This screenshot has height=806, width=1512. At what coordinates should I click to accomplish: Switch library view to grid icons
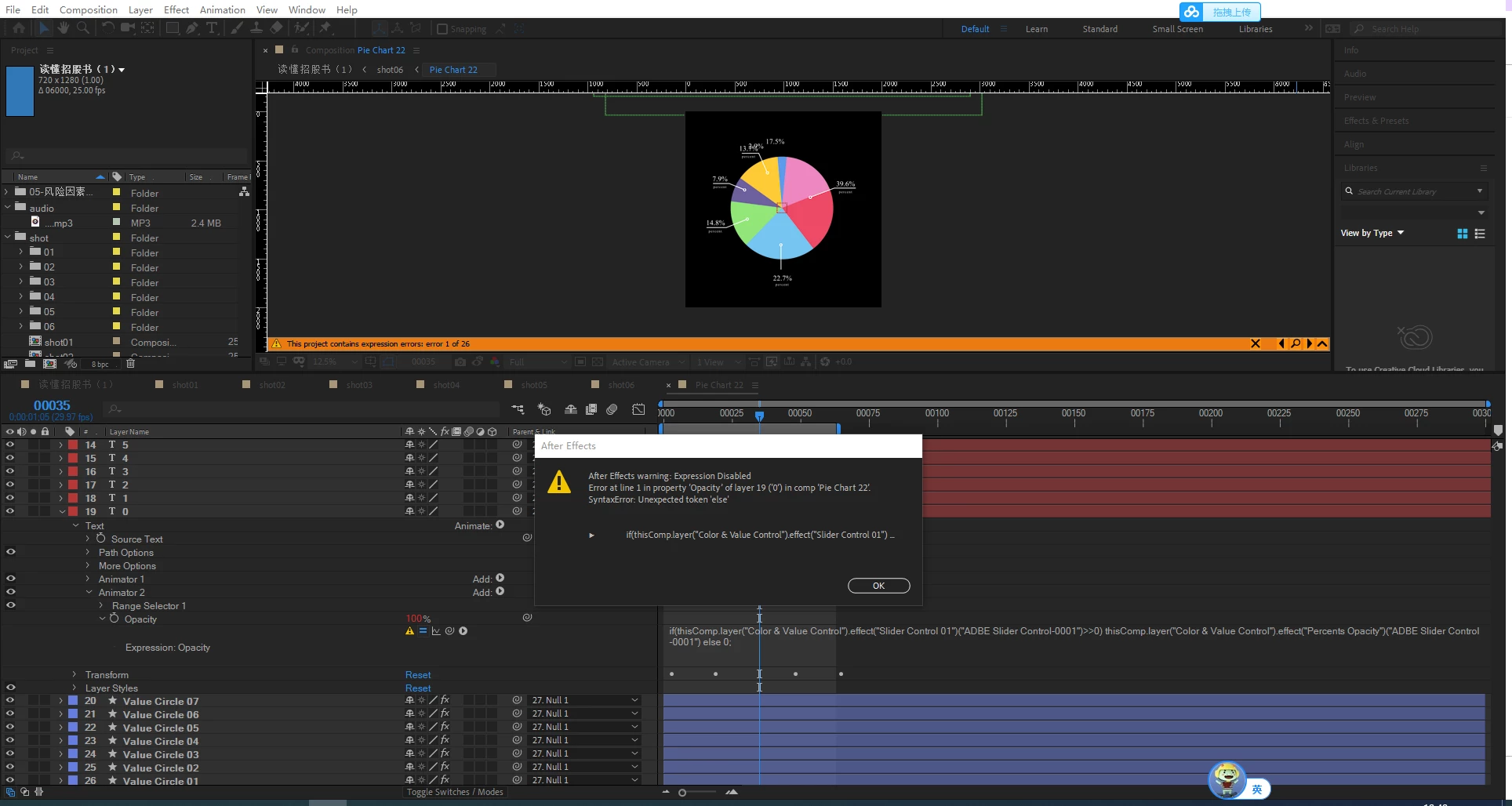(x=1462, y=234)
